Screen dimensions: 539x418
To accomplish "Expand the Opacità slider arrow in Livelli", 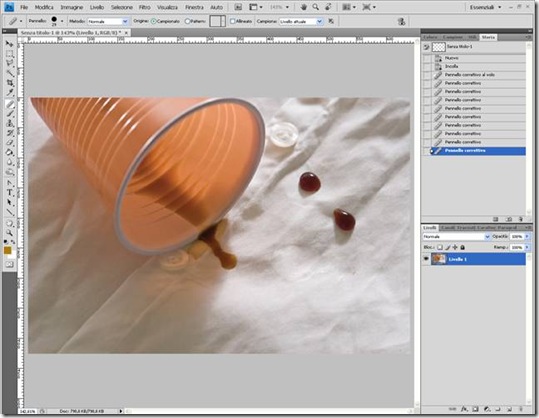I will [527, 236].
